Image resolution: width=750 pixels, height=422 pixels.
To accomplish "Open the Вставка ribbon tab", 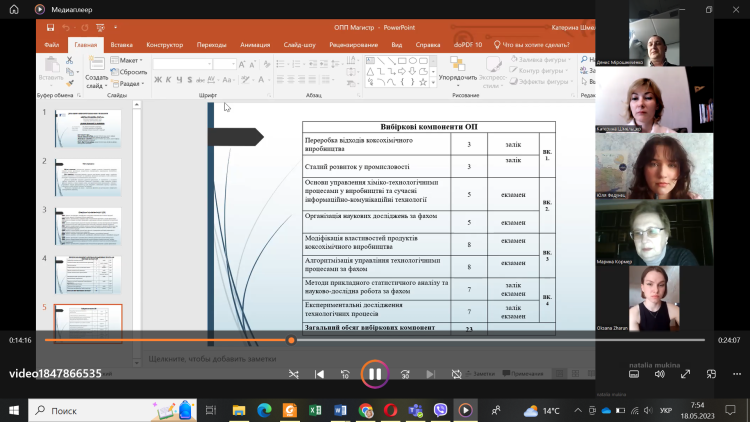I will (122, 45).
